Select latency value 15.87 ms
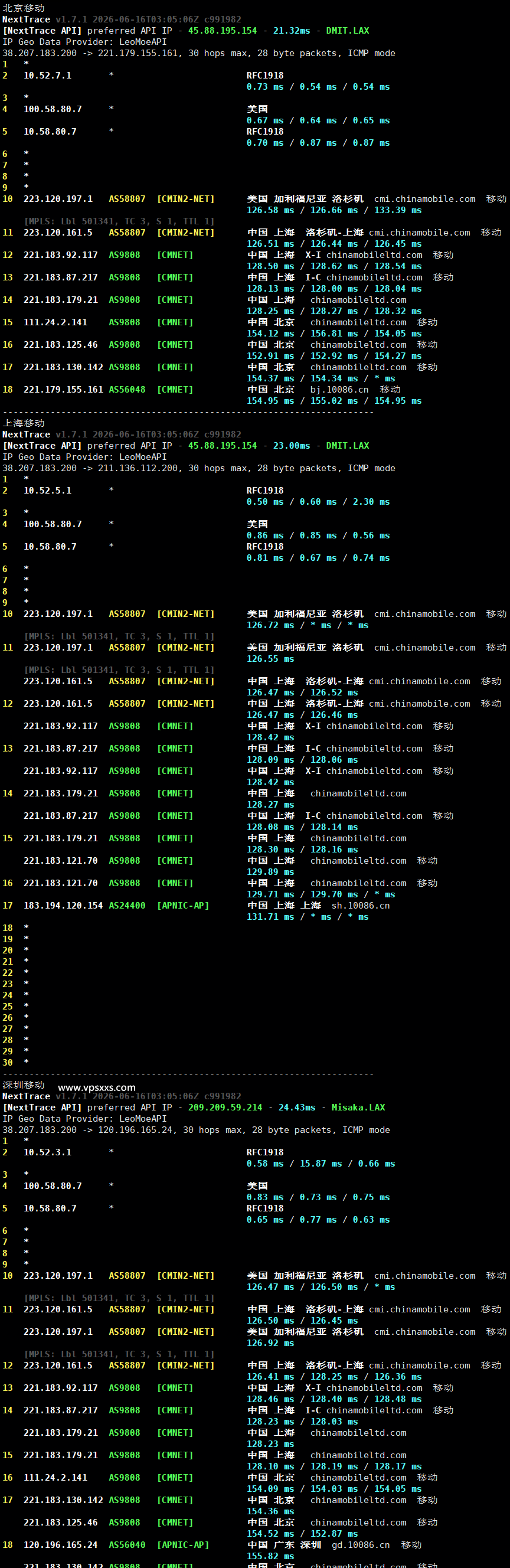Screen dimensions: 510x1568 pyautogui.click(x=321, y=1164)
